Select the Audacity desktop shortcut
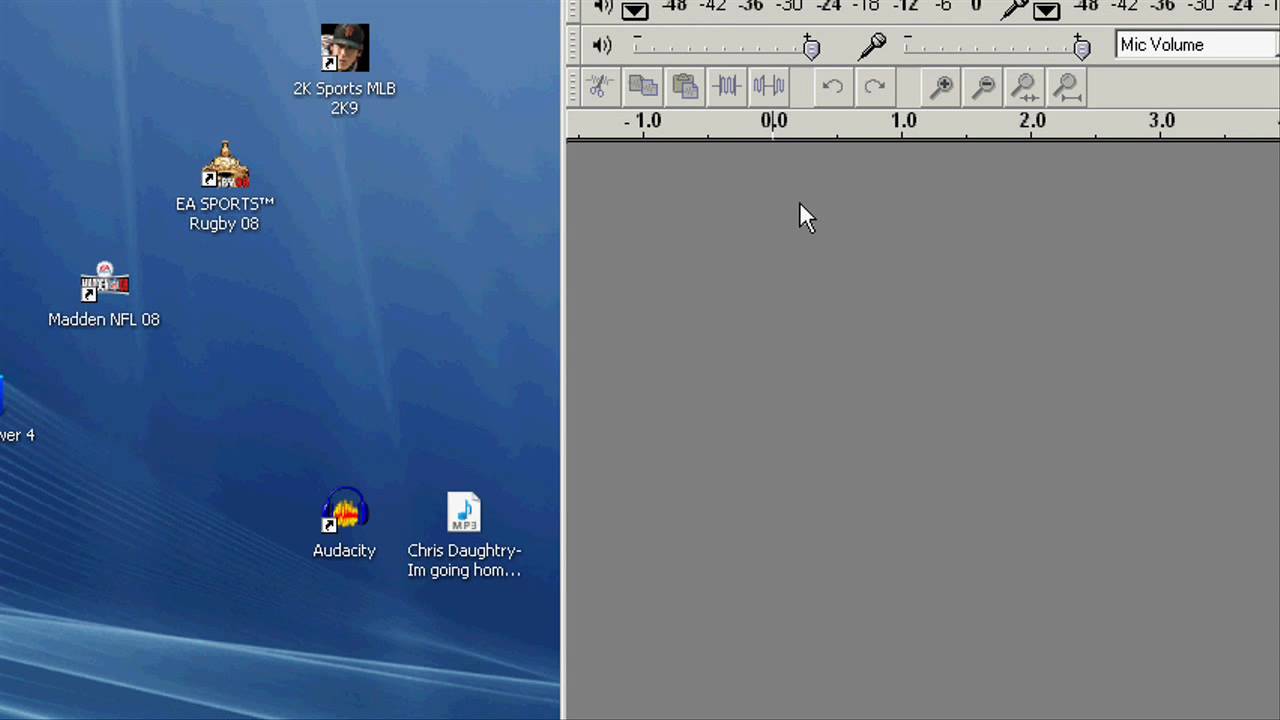1280x720 pixels. [x=344, y=523]
